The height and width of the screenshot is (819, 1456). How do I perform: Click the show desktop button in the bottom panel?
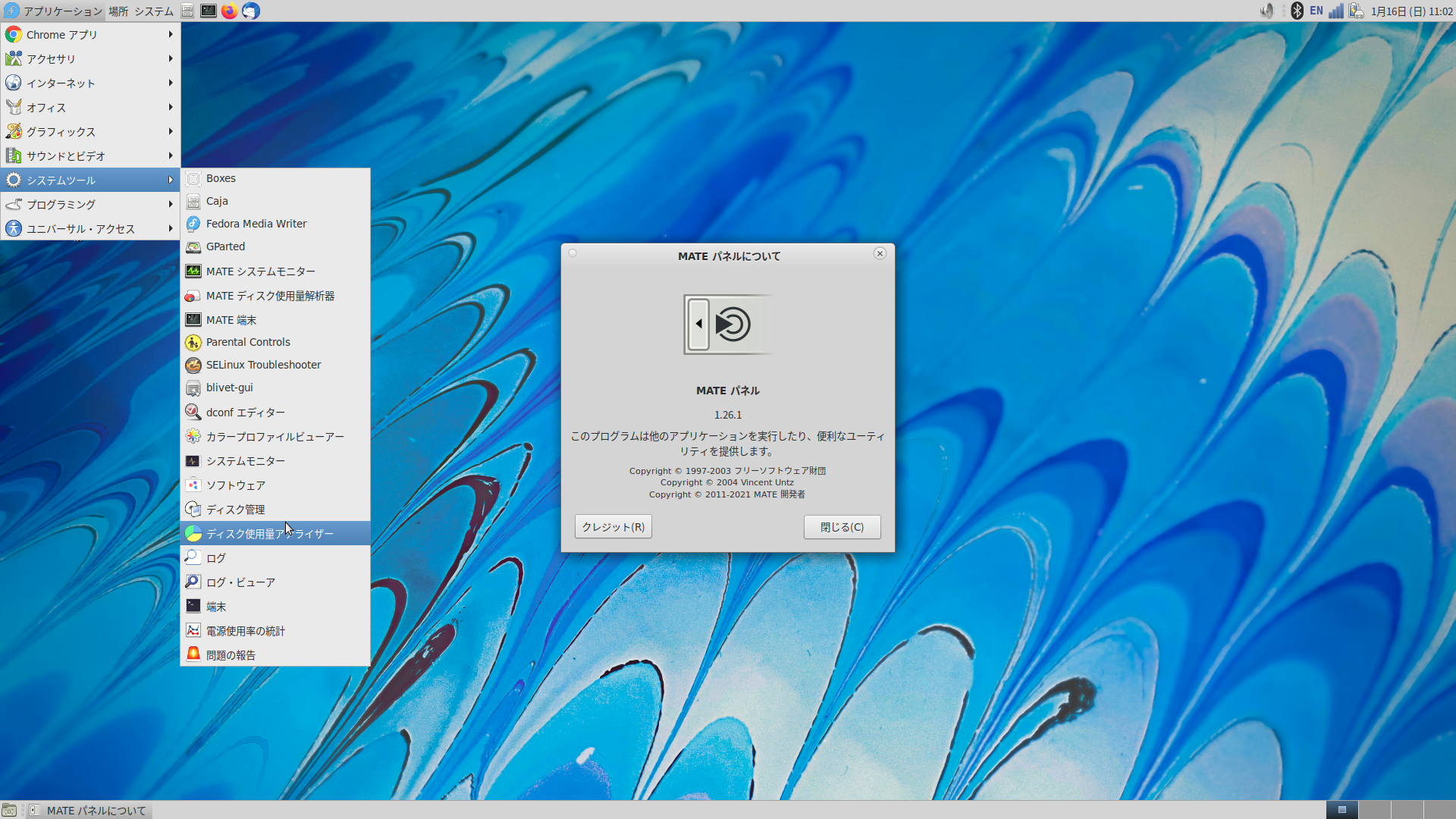[9, 810]
